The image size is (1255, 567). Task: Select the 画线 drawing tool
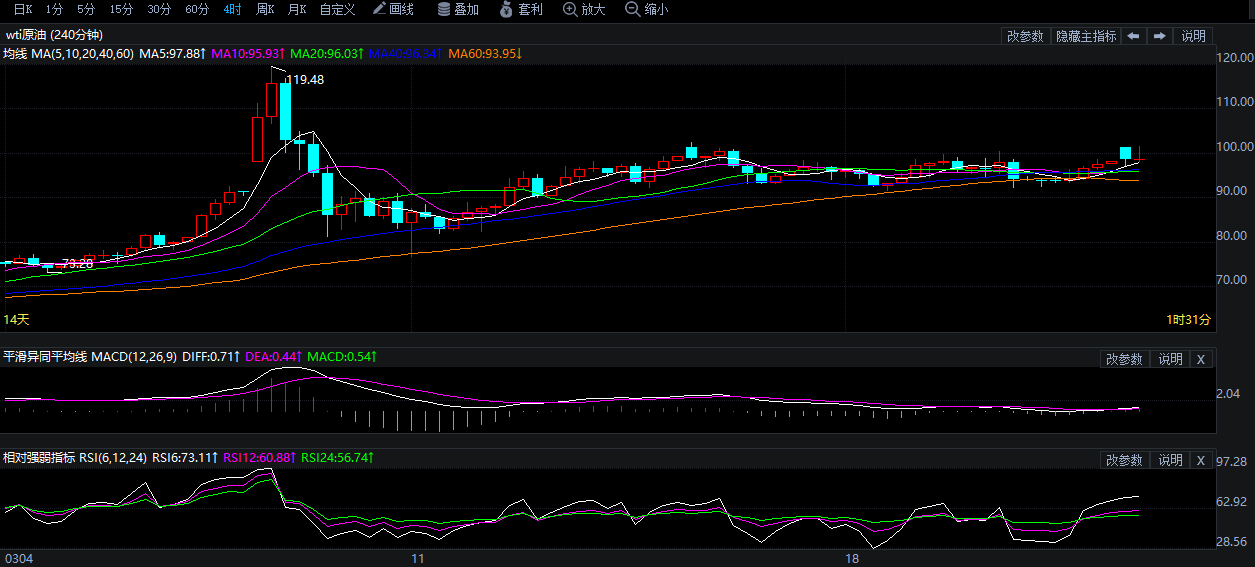tap(393, 9)
